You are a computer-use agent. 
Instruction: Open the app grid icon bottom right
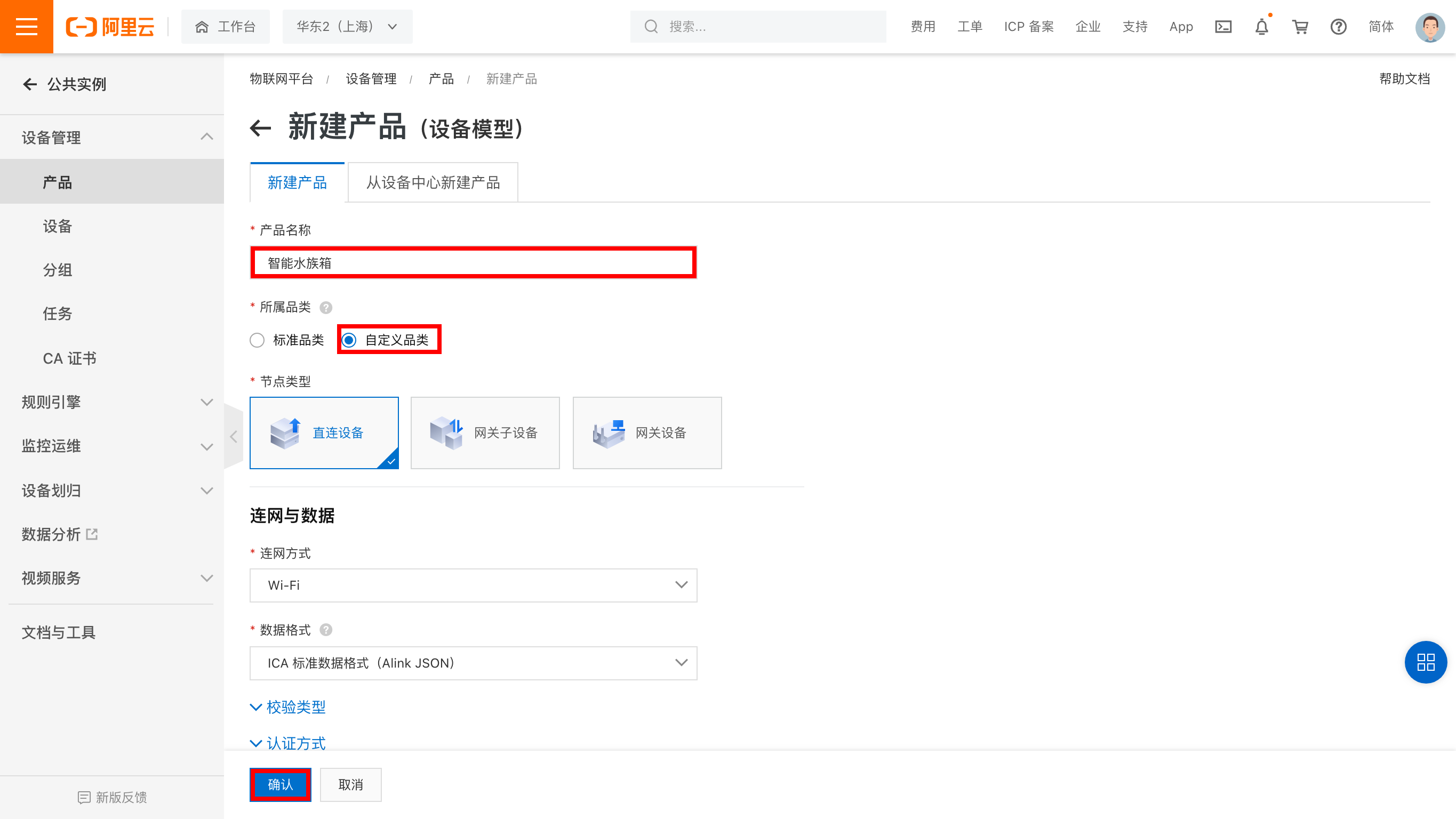(x=1426, y=662)
